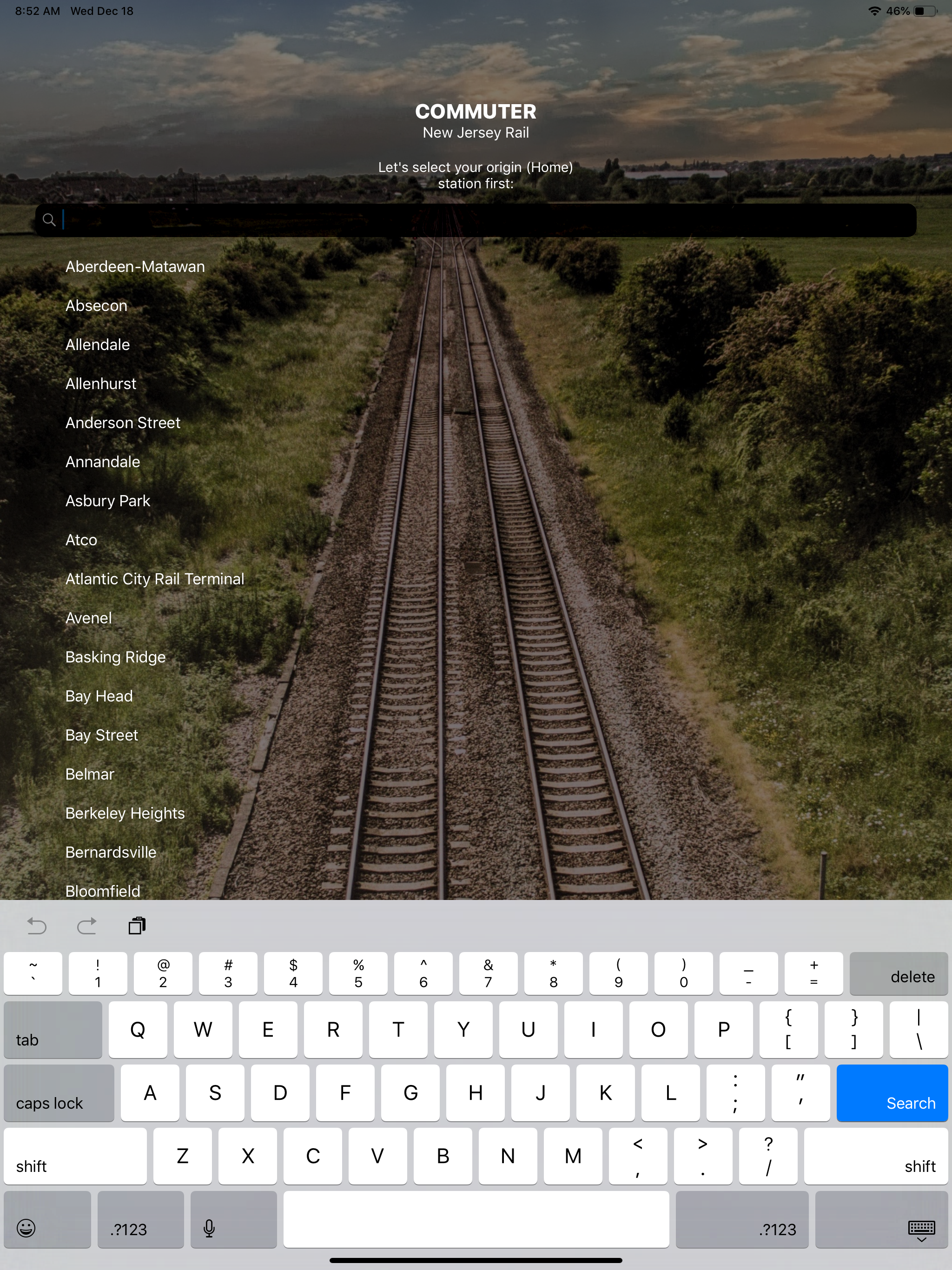Tap the N key
The image size is (952, 1270).
point(508,1156)
